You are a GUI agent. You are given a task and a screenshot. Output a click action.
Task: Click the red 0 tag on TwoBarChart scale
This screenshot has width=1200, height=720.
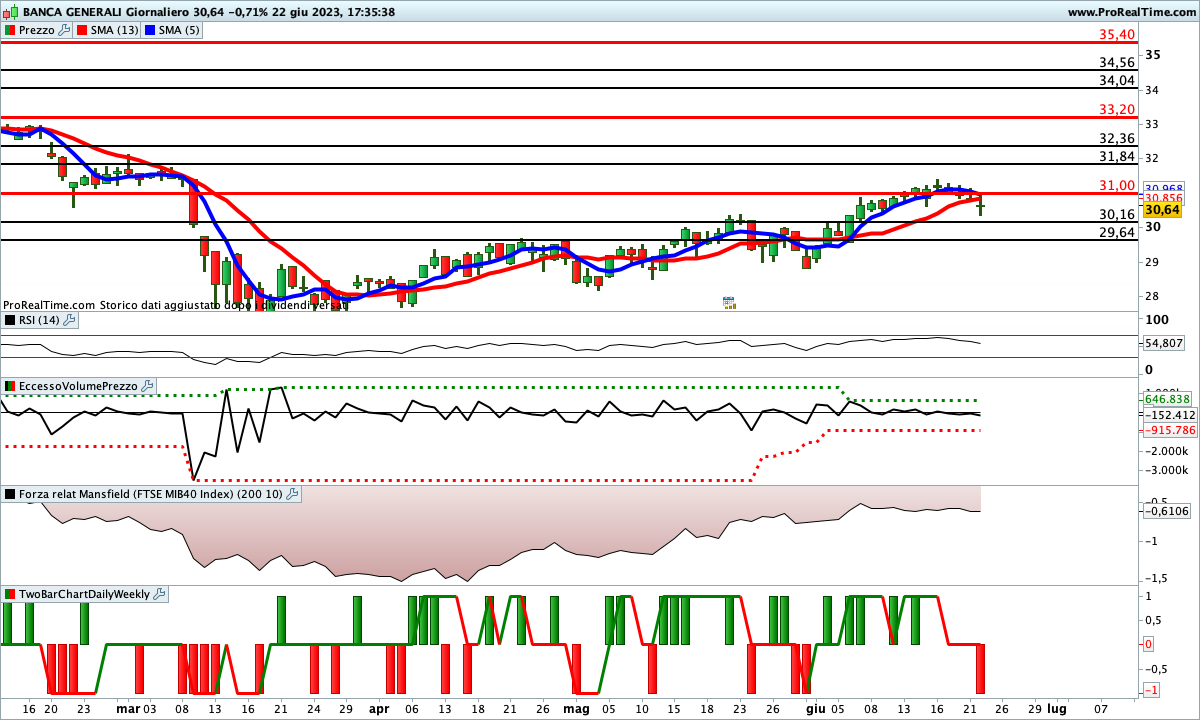(x=1149, y=644)
